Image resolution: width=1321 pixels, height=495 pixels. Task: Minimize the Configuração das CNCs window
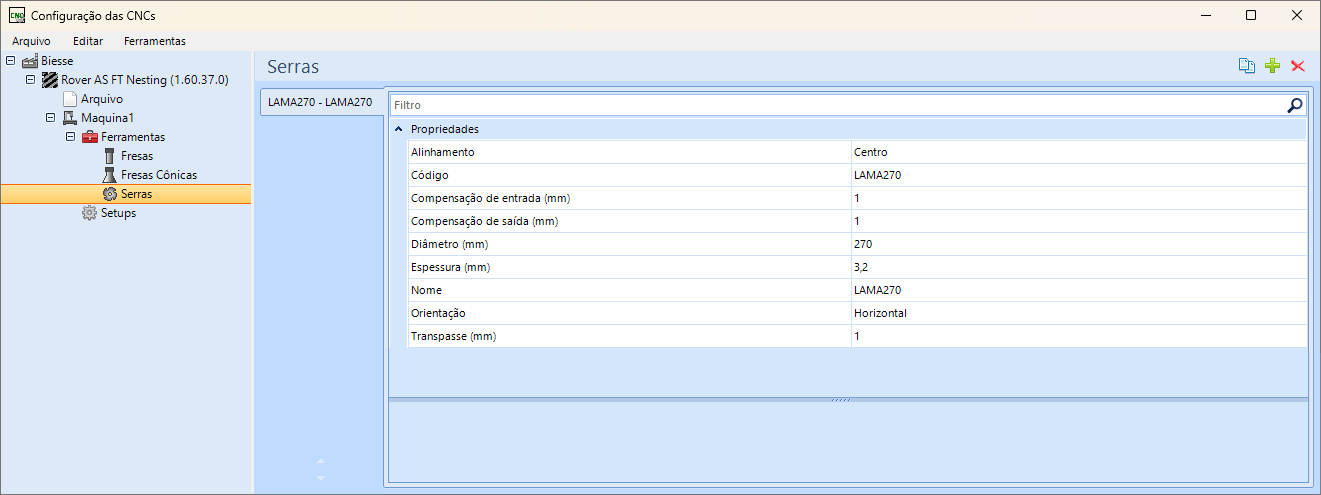pos(1205,15)
